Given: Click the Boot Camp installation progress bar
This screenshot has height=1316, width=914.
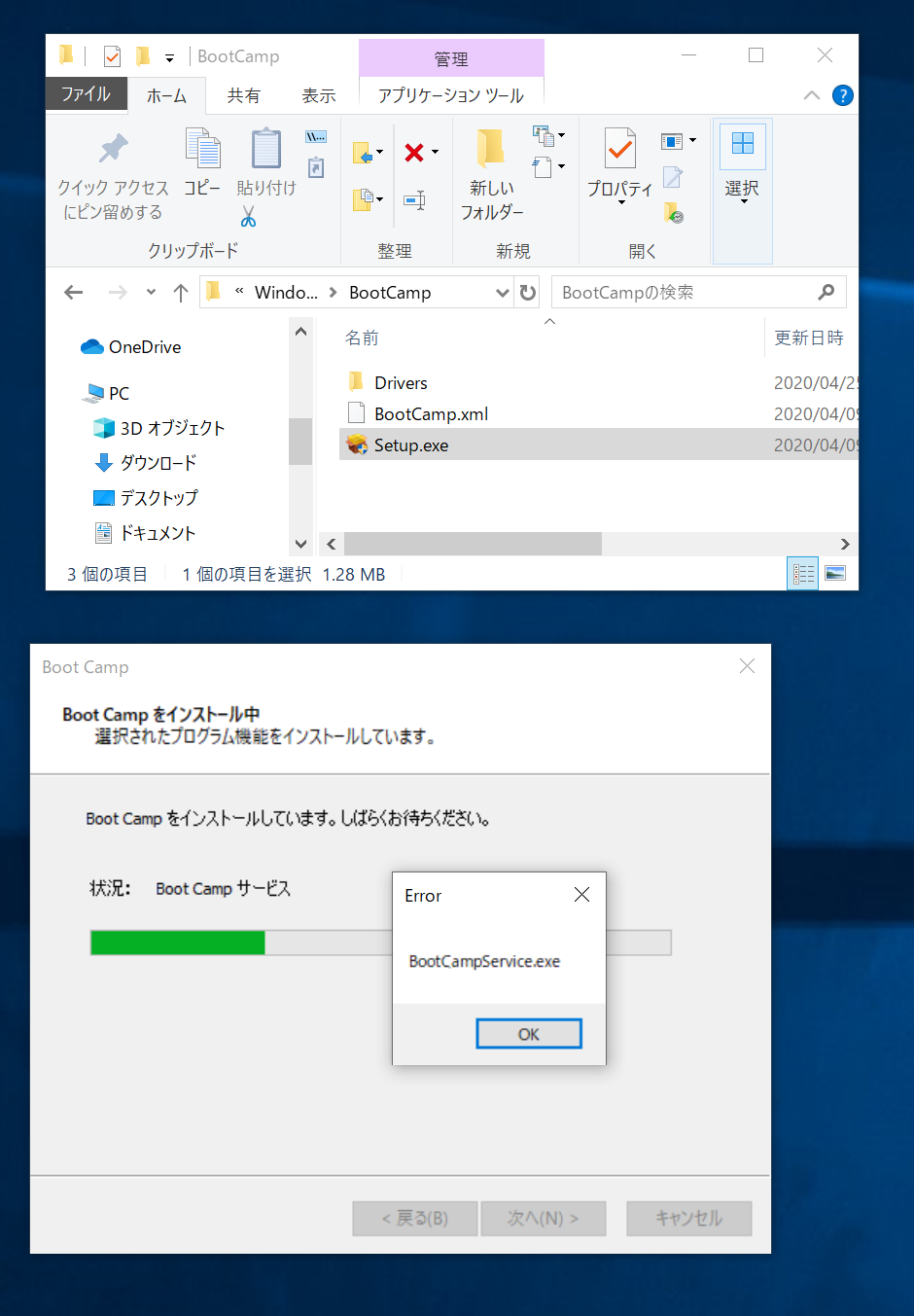Looking at the screenshot, I should pyautogui.click(x=381, y=943).
